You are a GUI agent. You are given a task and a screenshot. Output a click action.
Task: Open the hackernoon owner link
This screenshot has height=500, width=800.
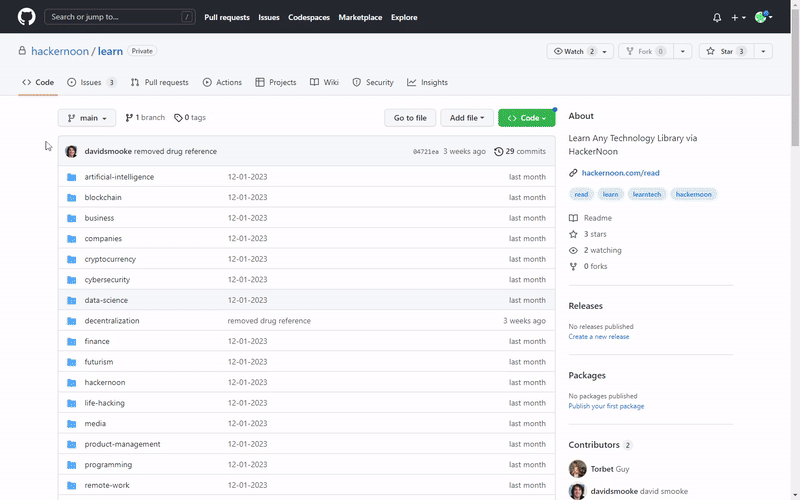[60, 51]
